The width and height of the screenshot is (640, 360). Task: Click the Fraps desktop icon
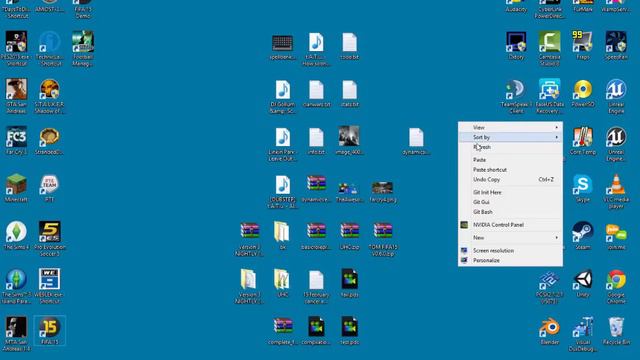tap(583, 45)
